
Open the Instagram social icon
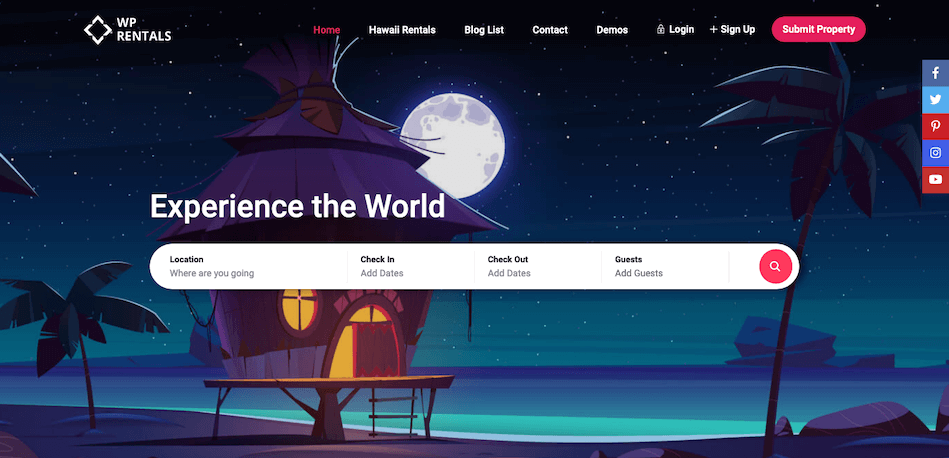(x=935, y=153)
